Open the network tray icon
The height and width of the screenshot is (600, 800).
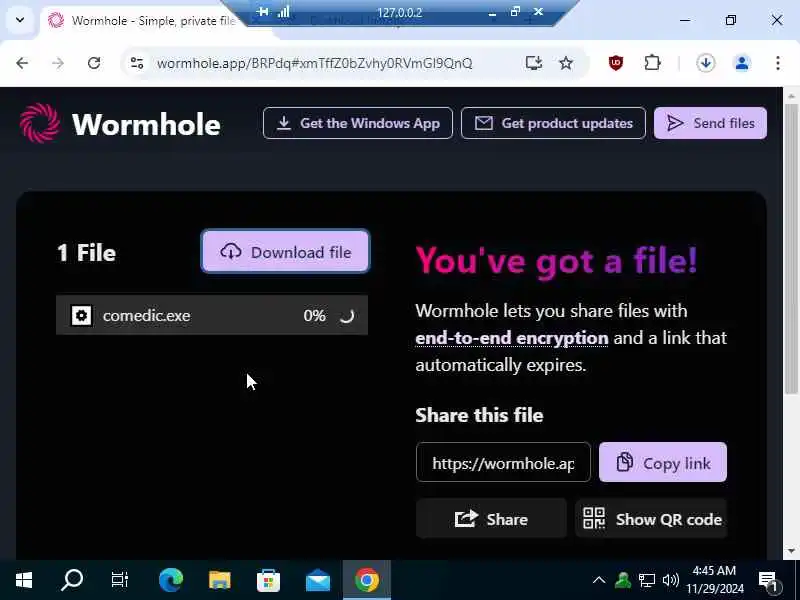pyautogui.click(x=647, y=580)
